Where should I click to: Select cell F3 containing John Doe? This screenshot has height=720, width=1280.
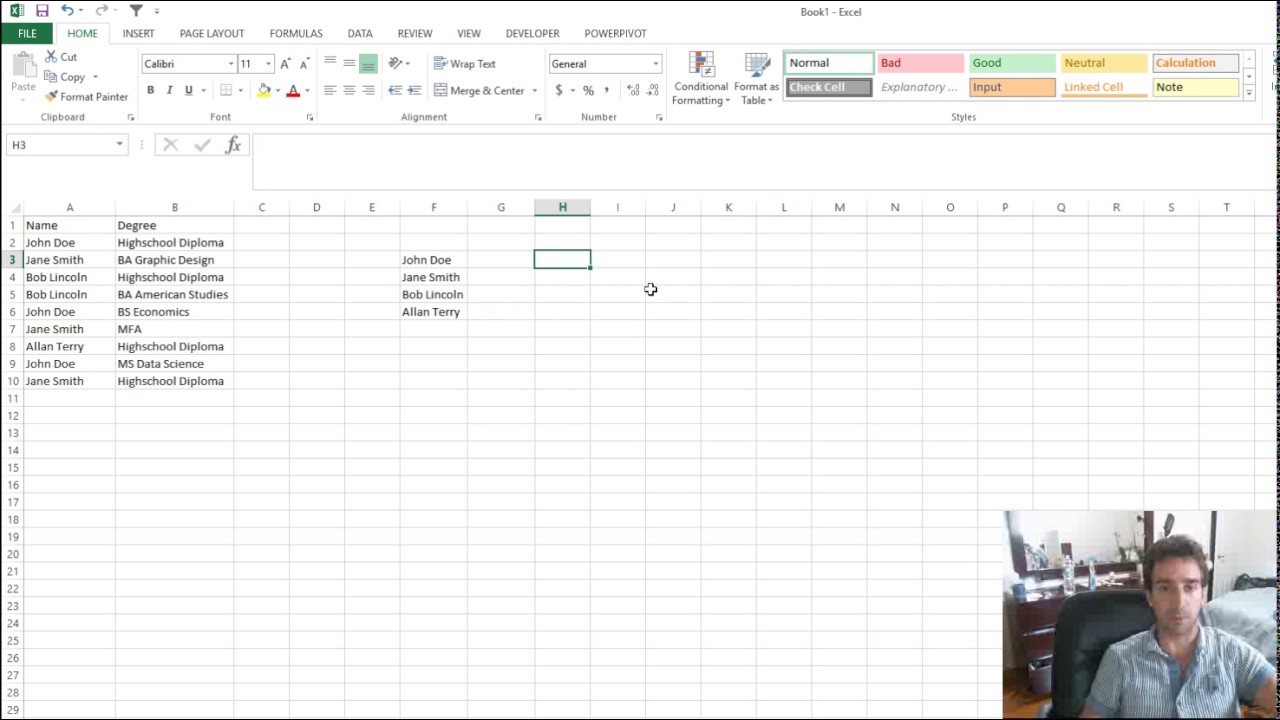click(x=433, y=260)
